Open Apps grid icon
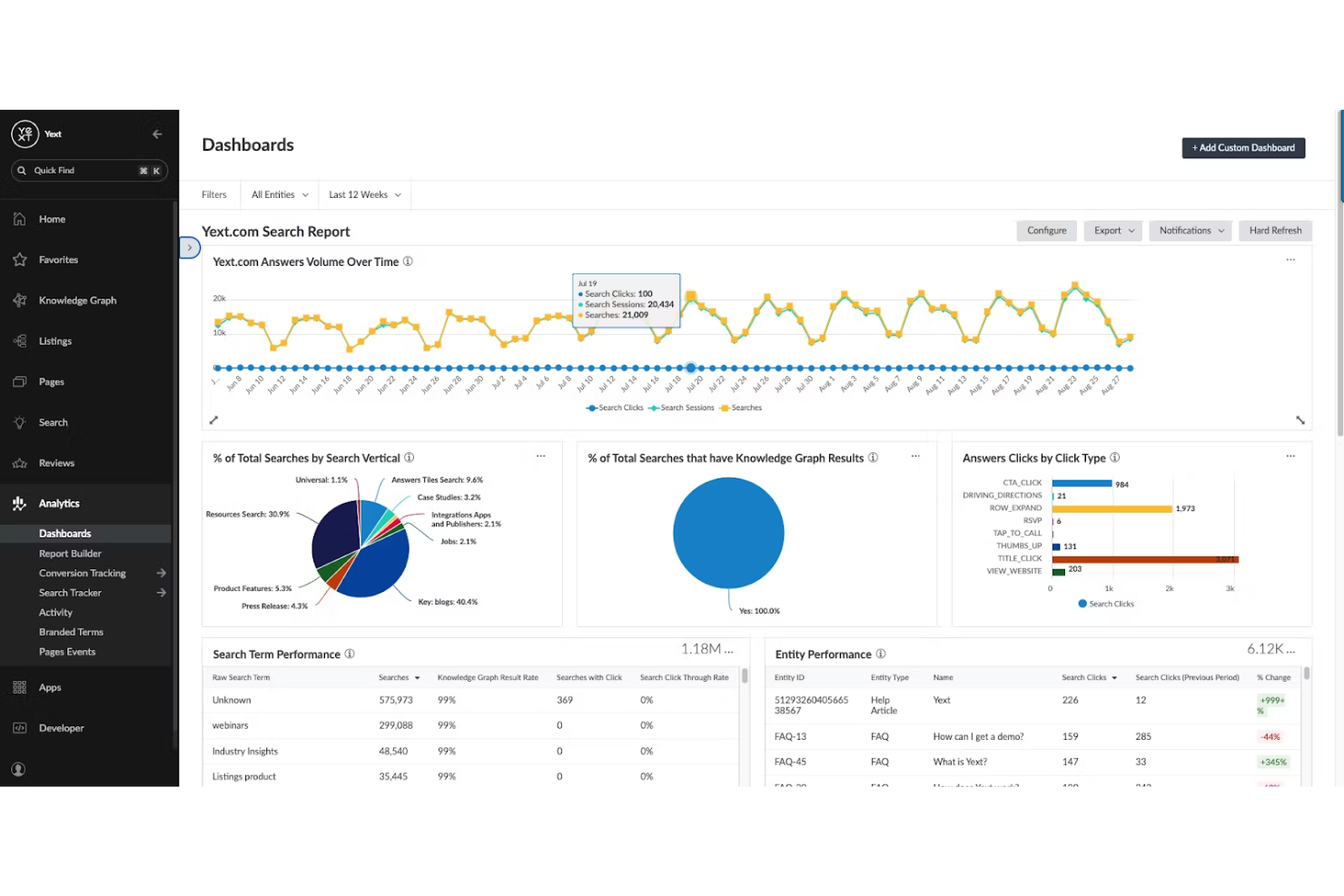Image resolution: width=1344 pixels, height=896 pixels. click(20, 688)
